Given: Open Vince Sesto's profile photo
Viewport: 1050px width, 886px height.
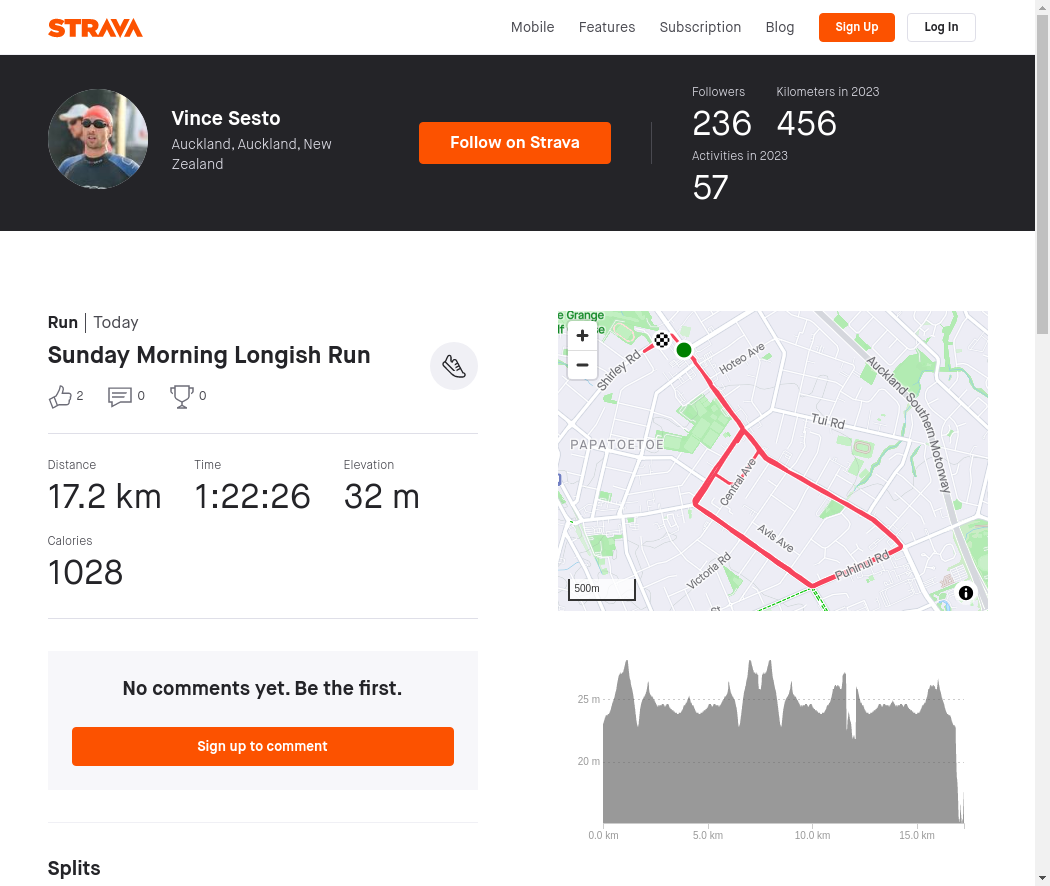Looking at the screenshot, I should point(98,139).
